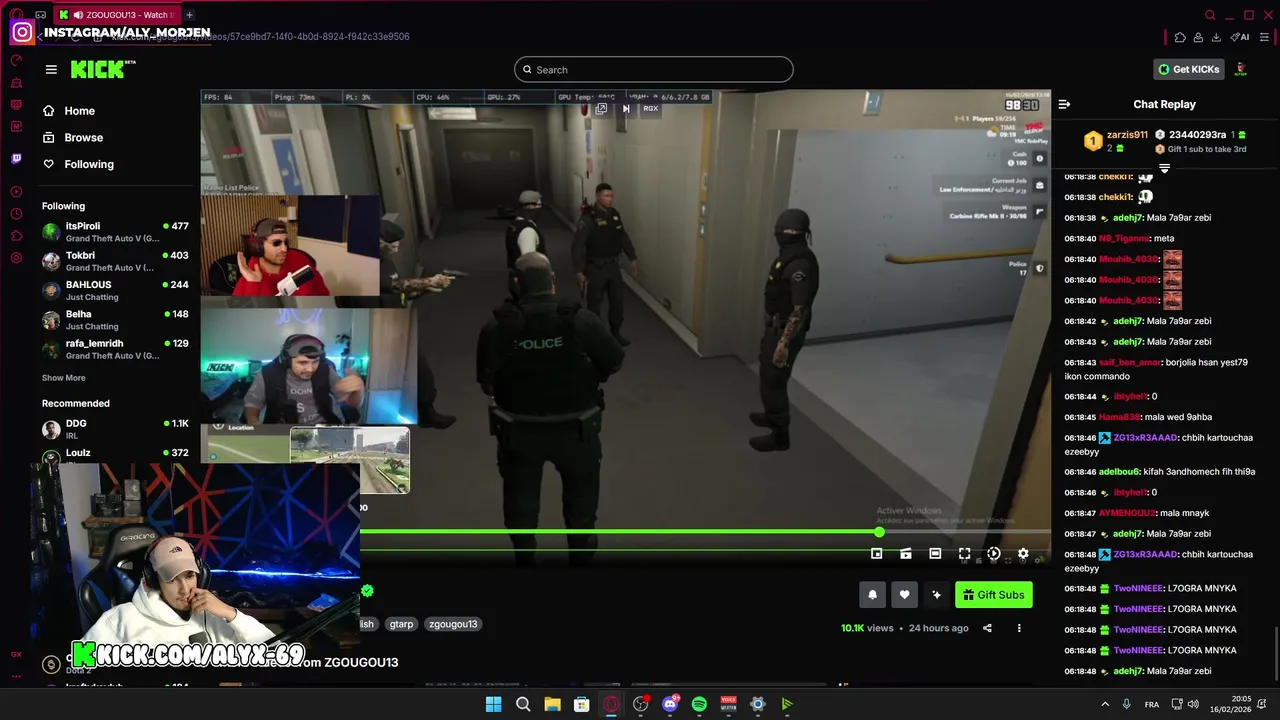1280x720 pixels.
Task: Open the Aria AI button in the toolbar
Action: point(1240,37)
